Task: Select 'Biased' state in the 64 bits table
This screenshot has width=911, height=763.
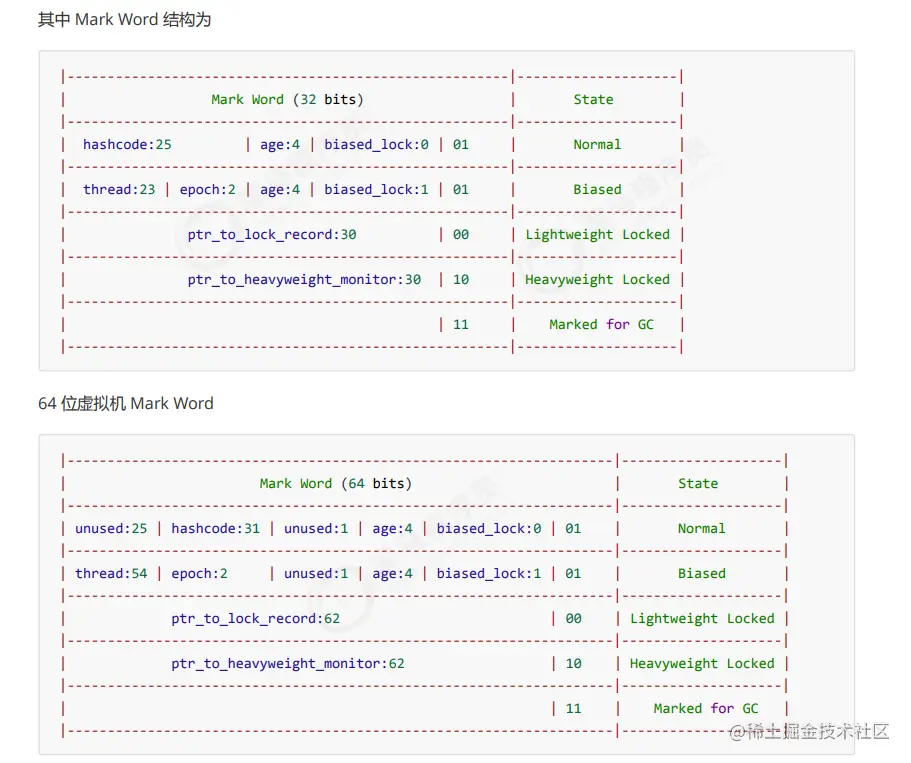Action: [702, 574]
